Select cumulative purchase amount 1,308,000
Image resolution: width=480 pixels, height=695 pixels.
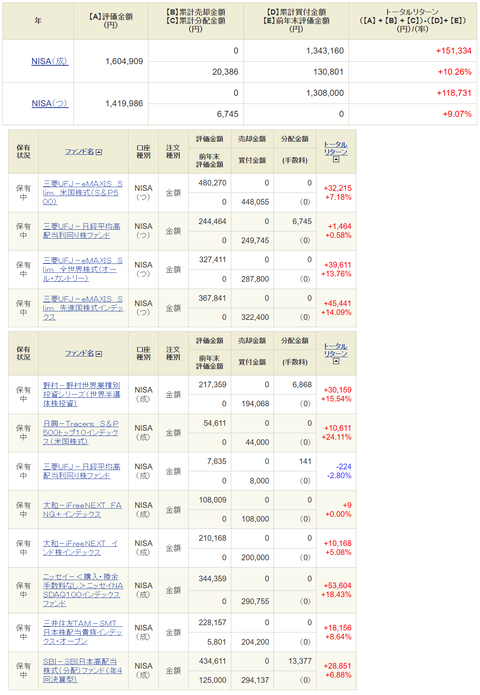tap(325, 93)
